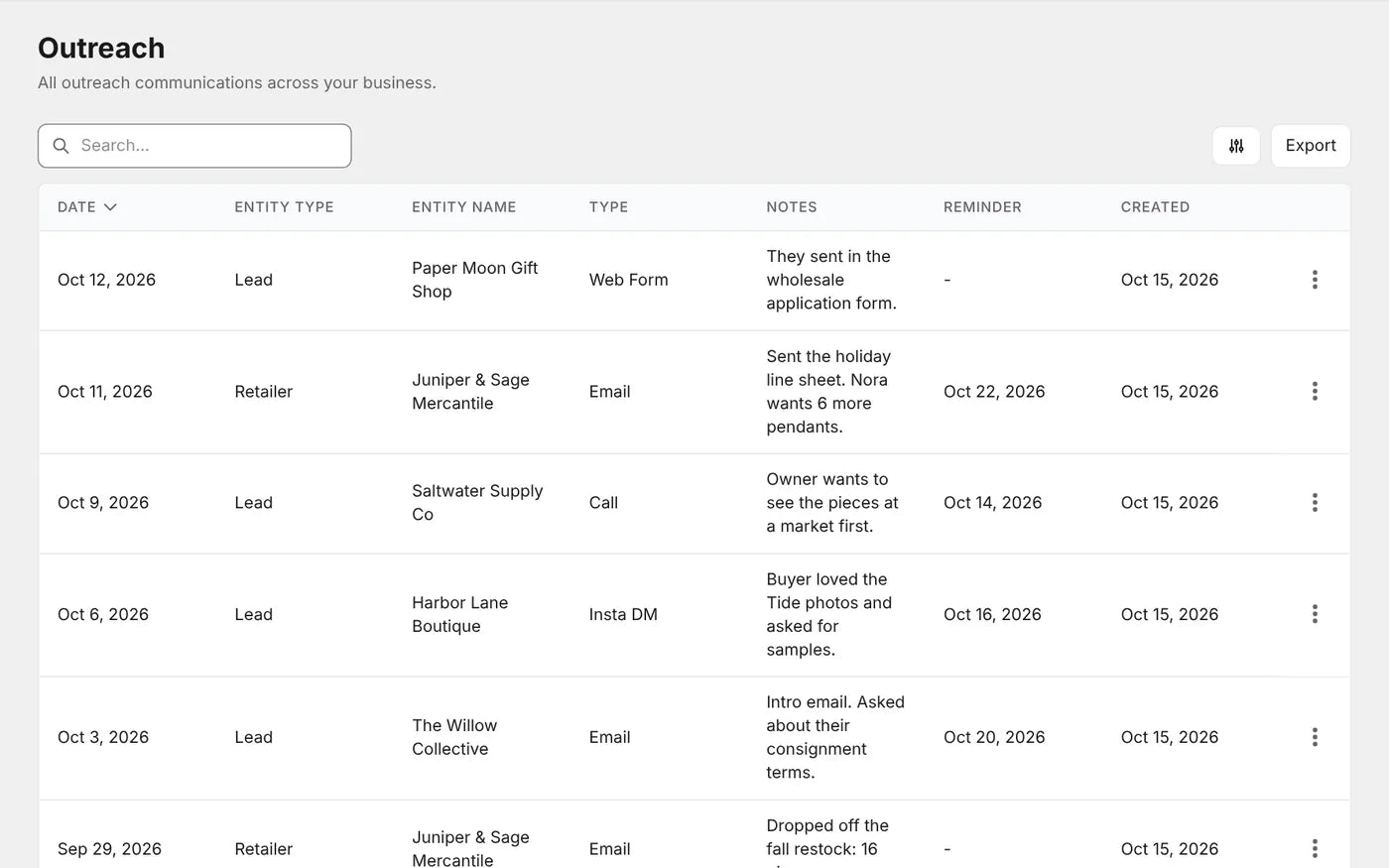Viewport: 1389px width, 868px height.
Task: Click the "Insta DM" type cell
Action: (x=623, y=614)
